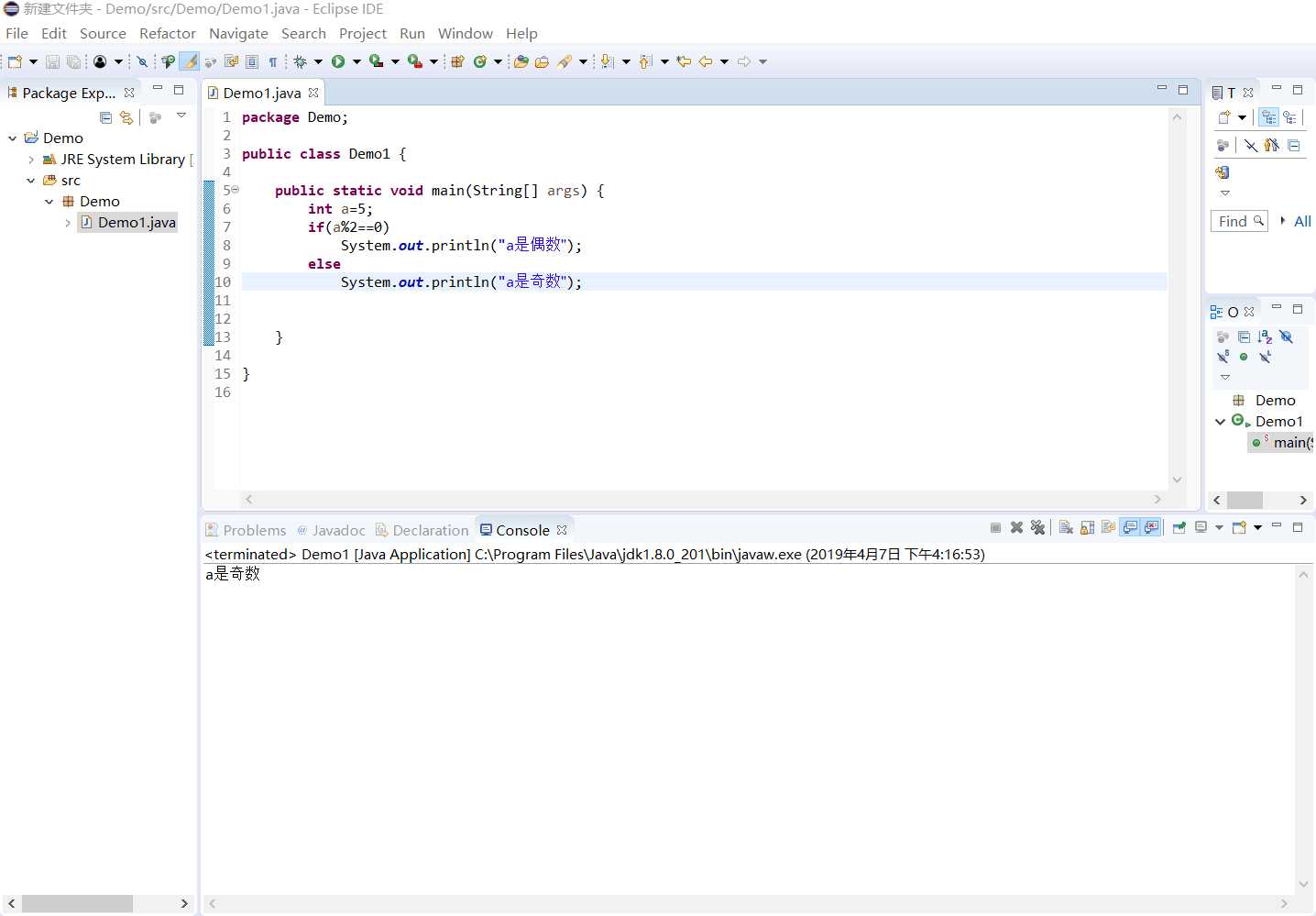Click Open Console icon
This screenshot has height=916, width=1316.
click(x=1239, y=527)
